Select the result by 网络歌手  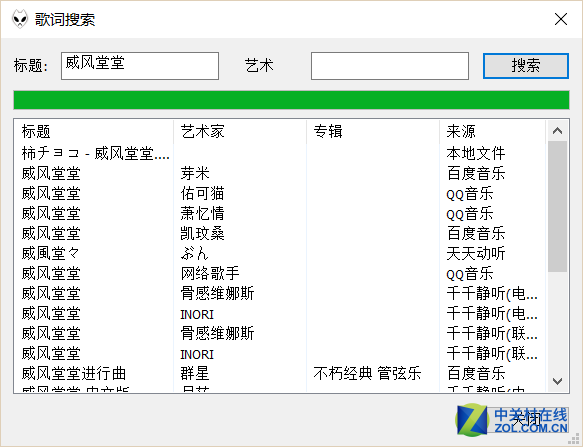click(x=280, y=274)
